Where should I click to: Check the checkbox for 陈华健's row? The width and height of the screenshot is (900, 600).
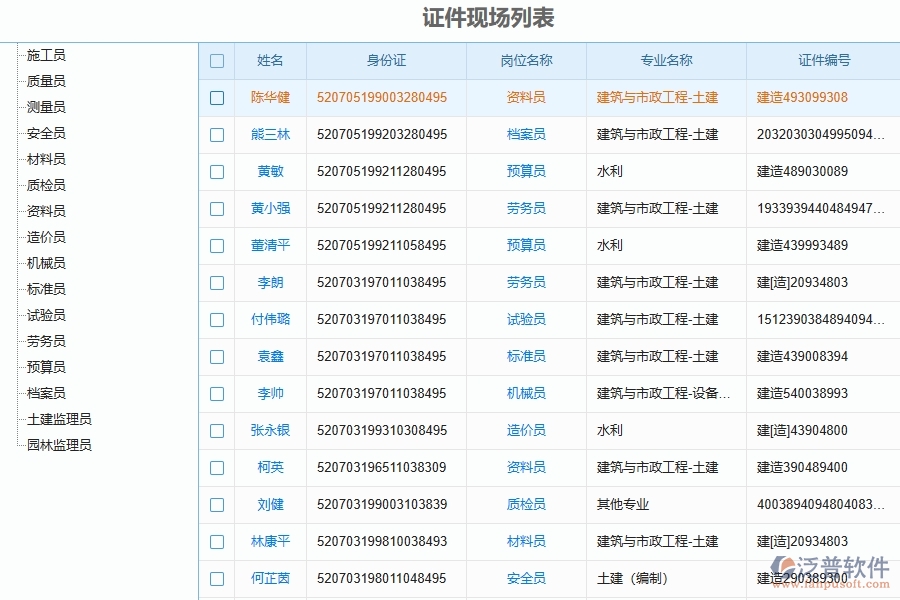[217, 97]
